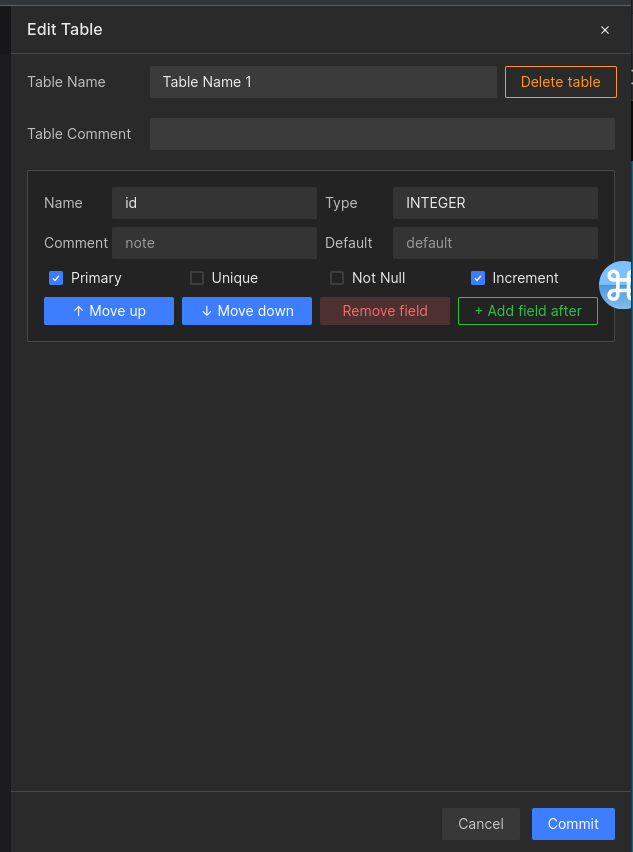Add a new field after id
The width and height of the screenshot is (633, 852).
point(527,311)
